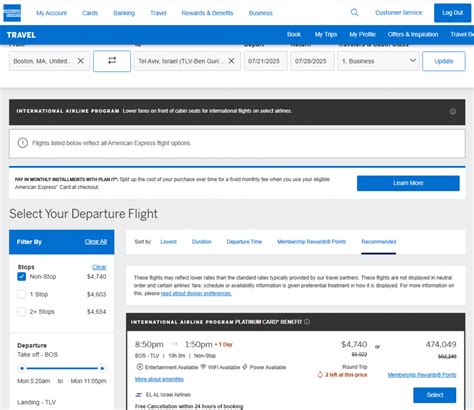Swap origin and destination airports

[x=112, y=61]
